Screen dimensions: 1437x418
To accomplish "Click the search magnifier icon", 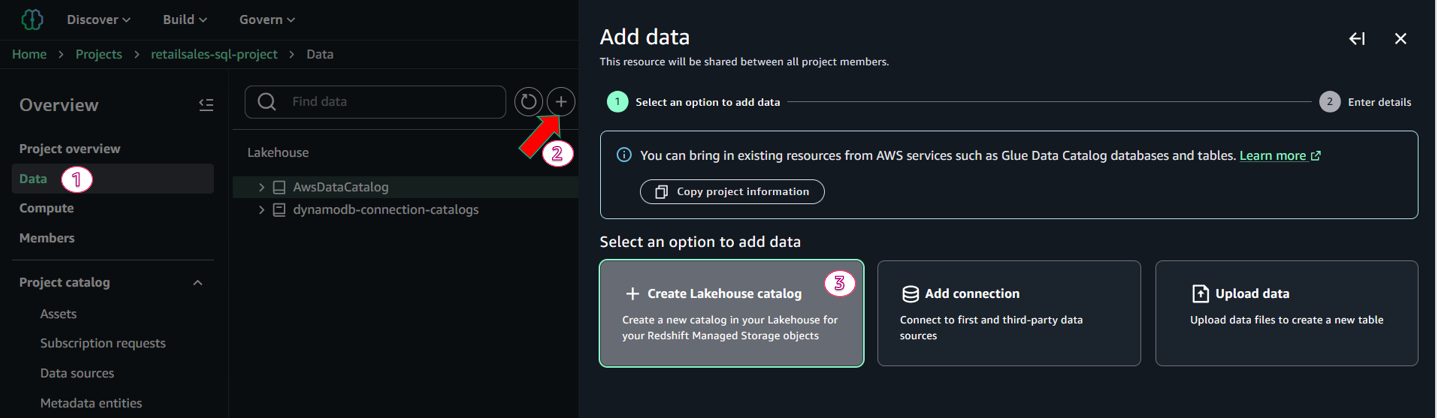I will [267, 102].
